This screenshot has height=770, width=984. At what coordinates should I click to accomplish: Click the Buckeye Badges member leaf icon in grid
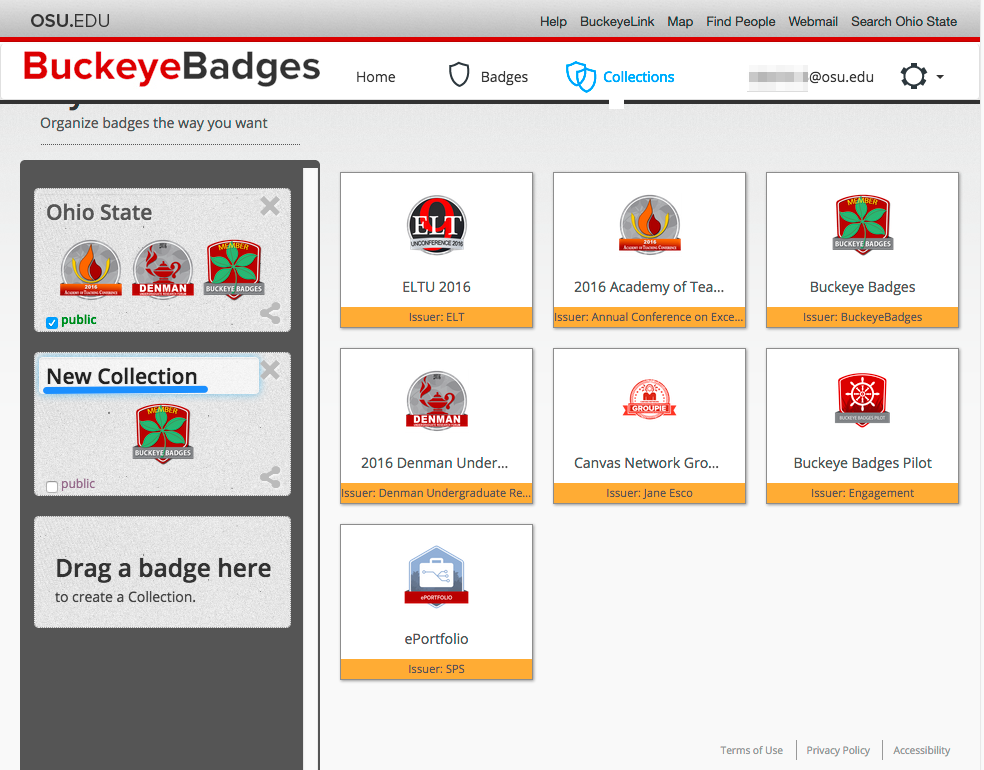click(863, 225)
